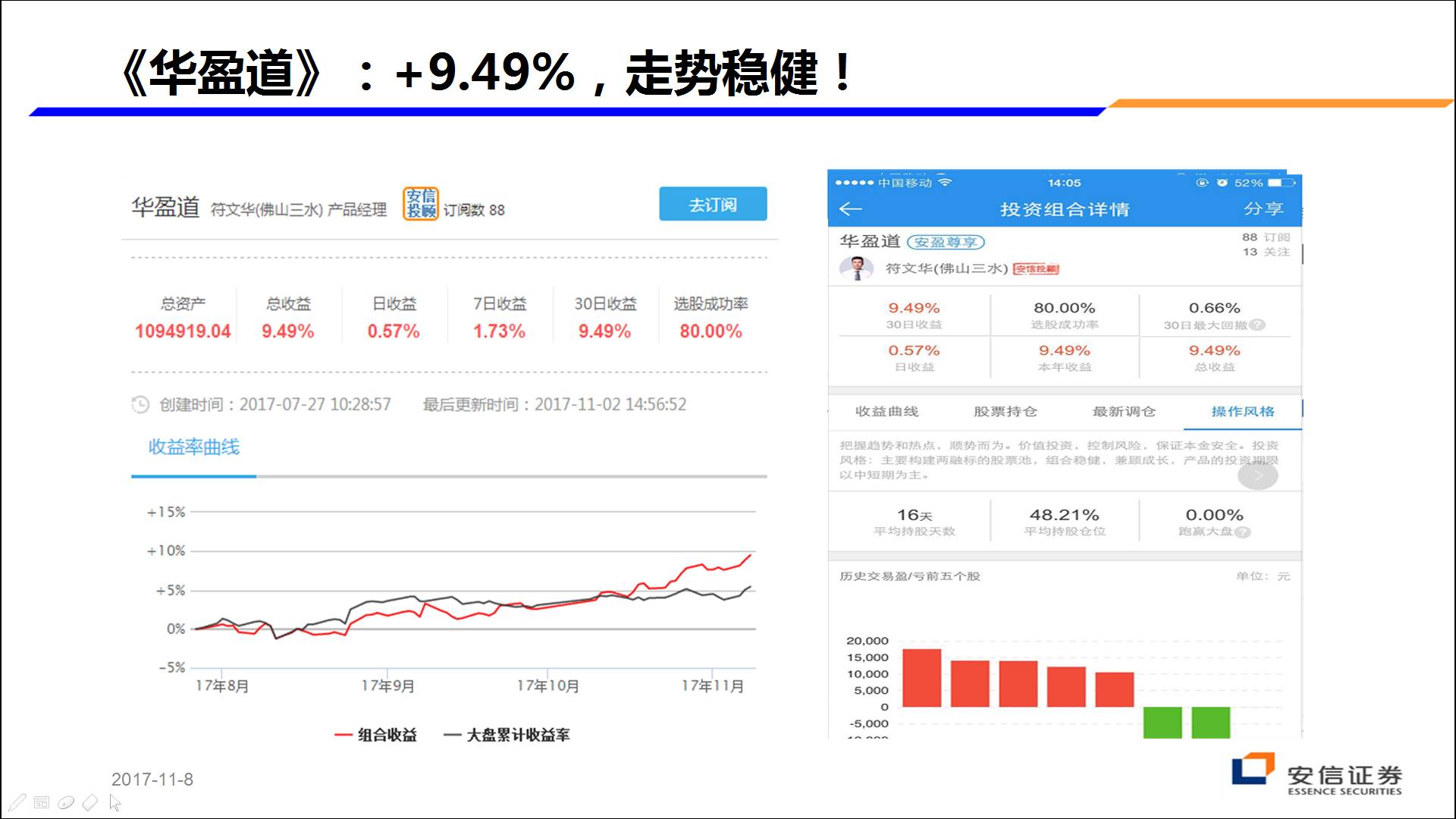The height and width of the screenshot is (819, 1456).
Task: Switch to the 股票持仓 tab
Action: click(1005, 411)
